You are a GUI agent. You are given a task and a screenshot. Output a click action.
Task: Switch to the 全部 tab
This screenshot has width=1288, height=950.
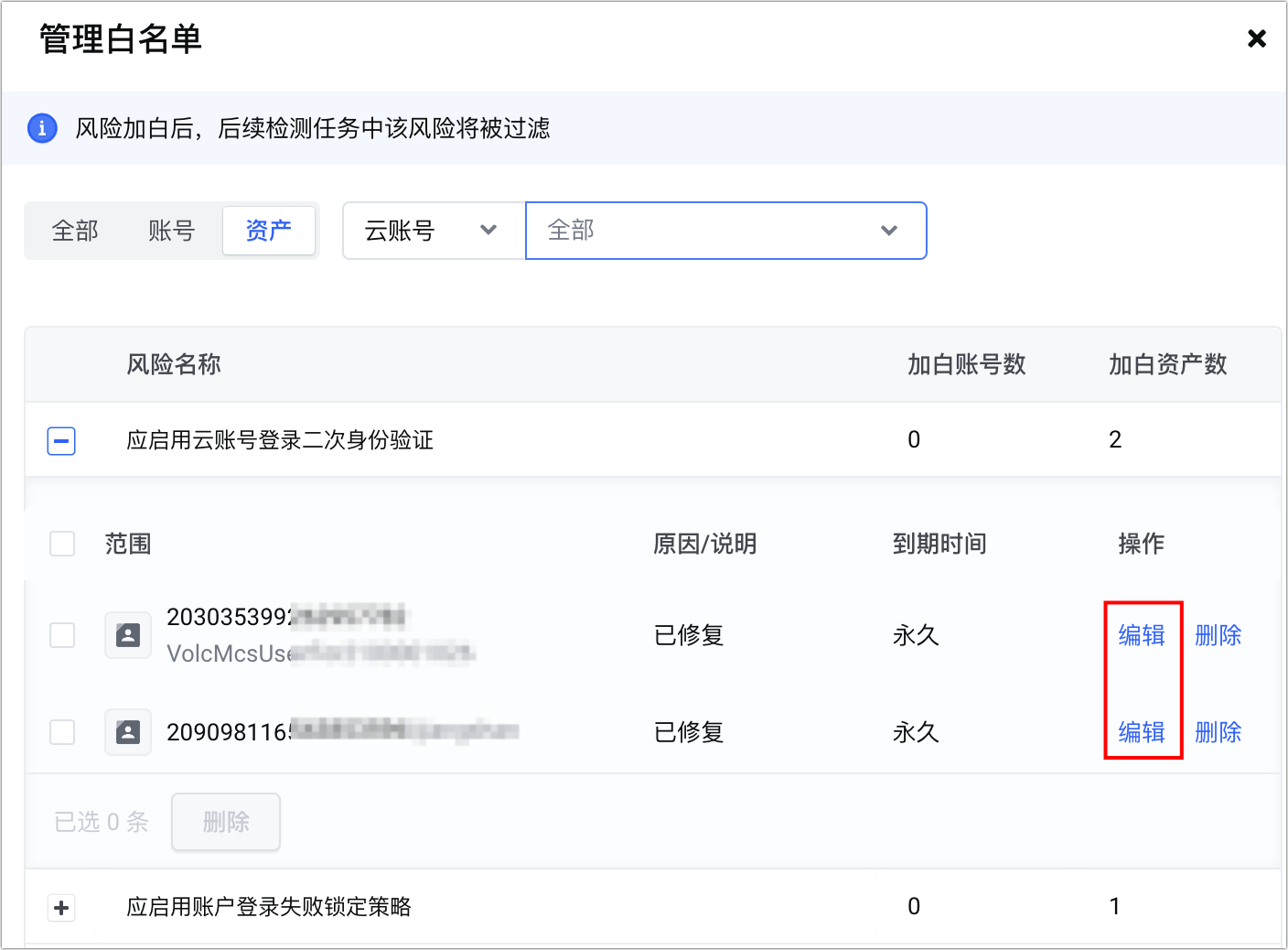(75, 231)
